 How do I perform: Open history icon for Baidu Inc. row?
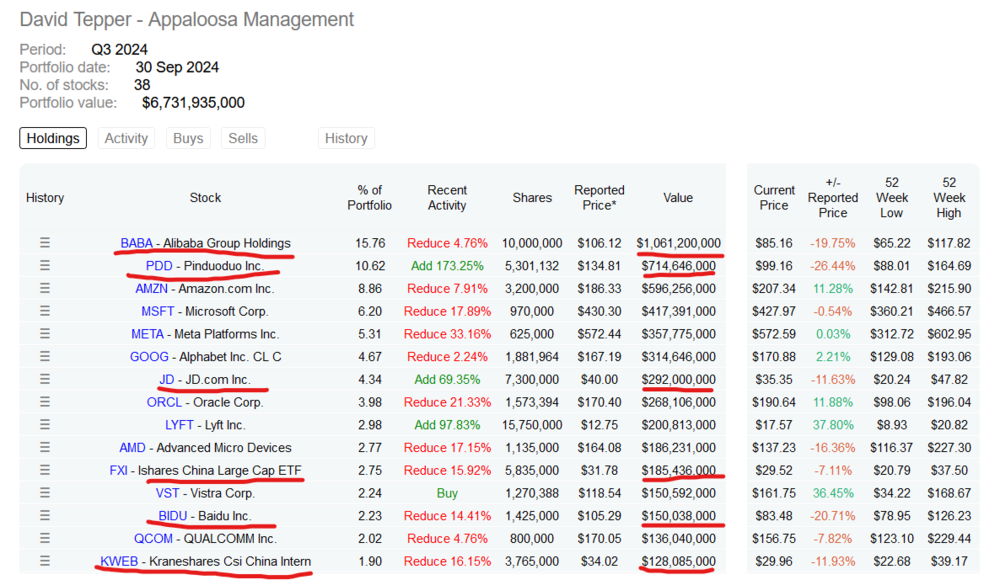pos(45,516)
